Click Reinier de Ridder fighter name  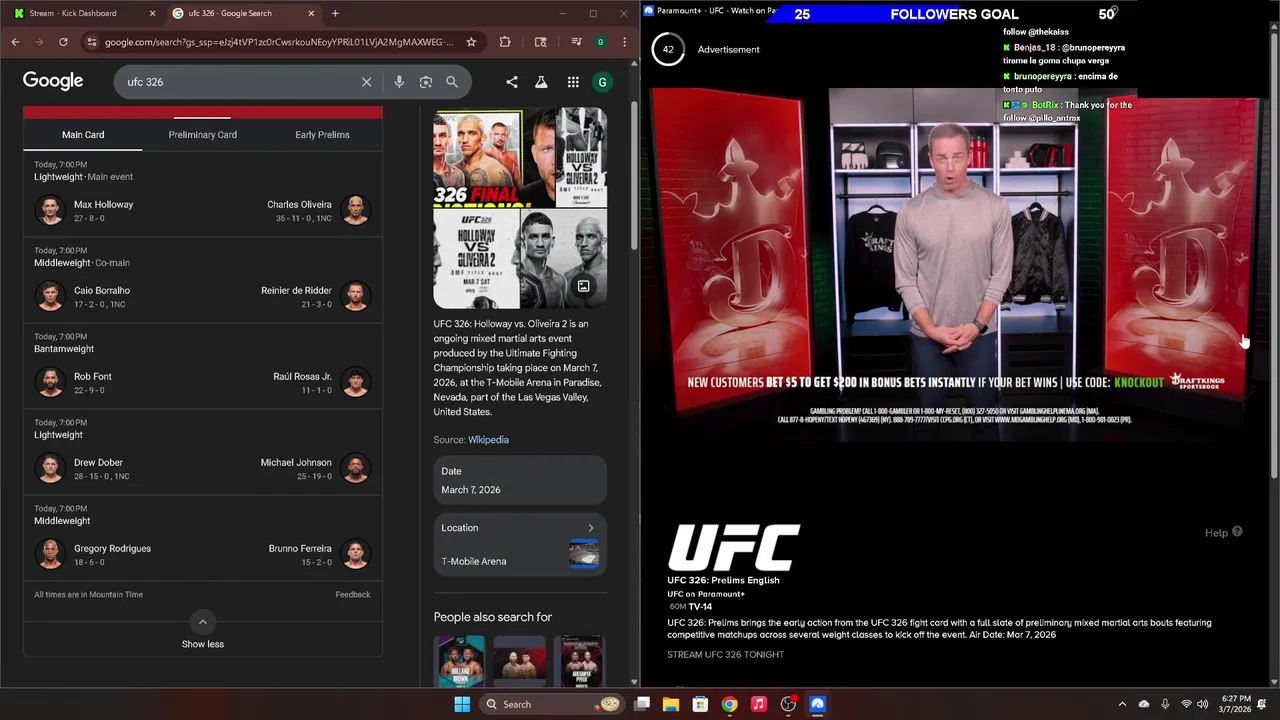click(x=296, y=291)
